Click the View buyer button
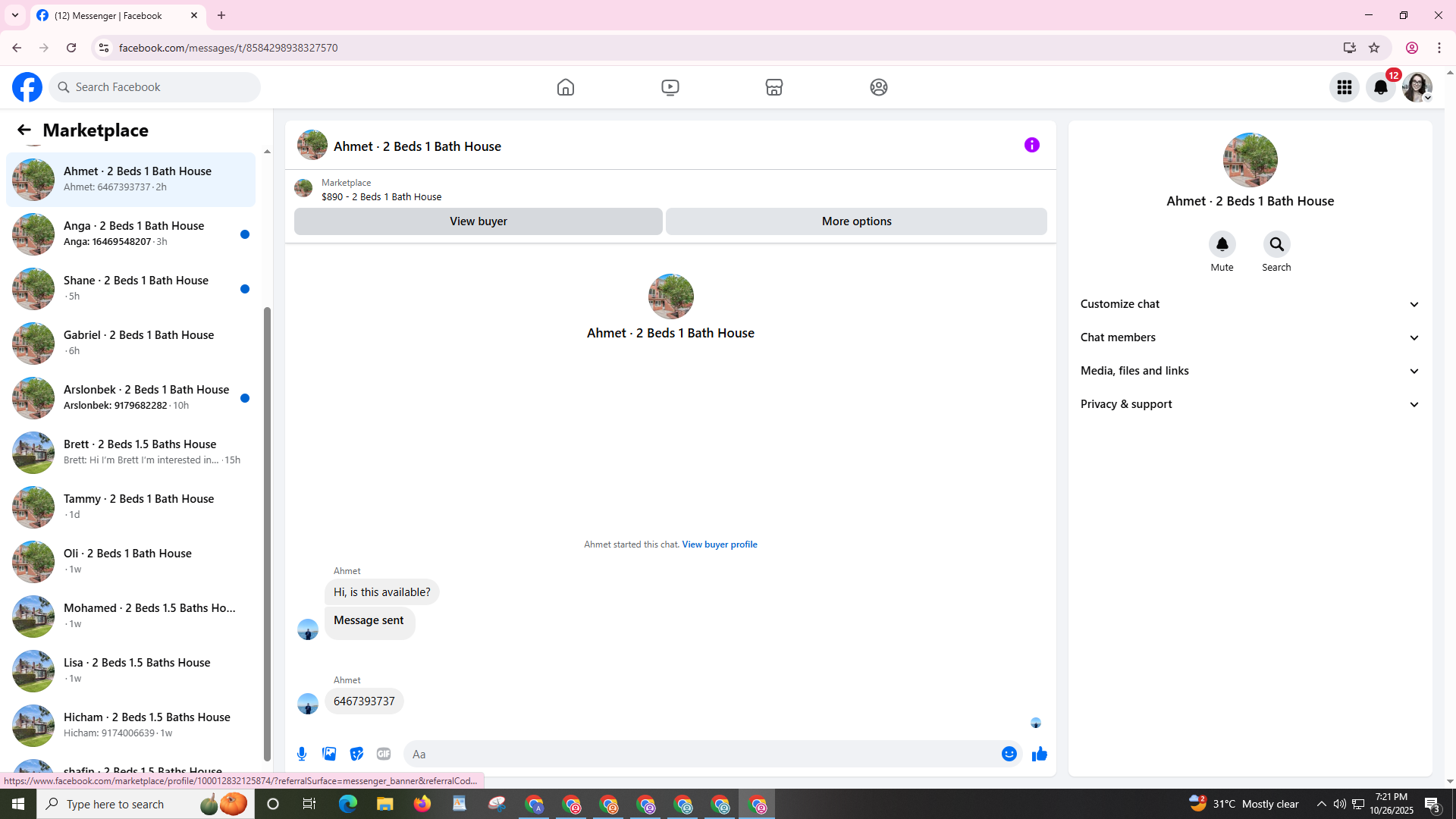The image size is (1456, 819). pyautogui.click(x=478, y=221)
